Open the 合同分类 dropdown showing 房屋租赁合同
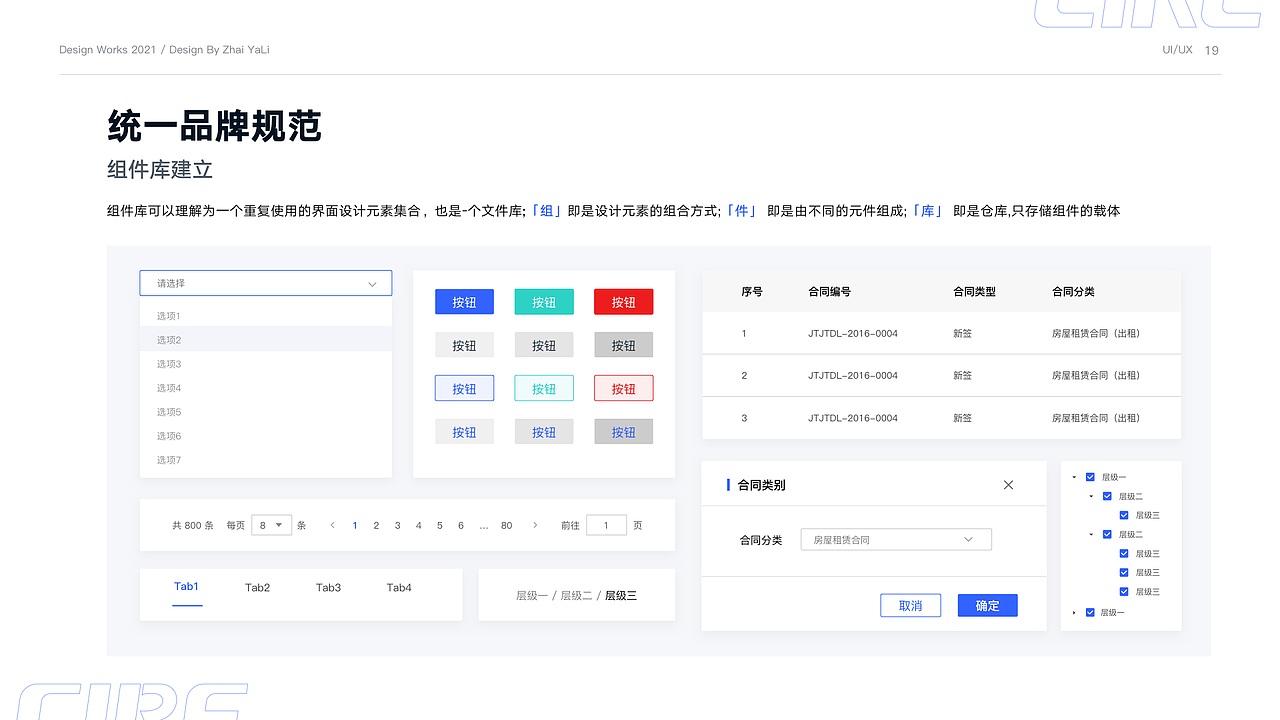This screenshot has height=720, width=1280. tap(896, 540)
